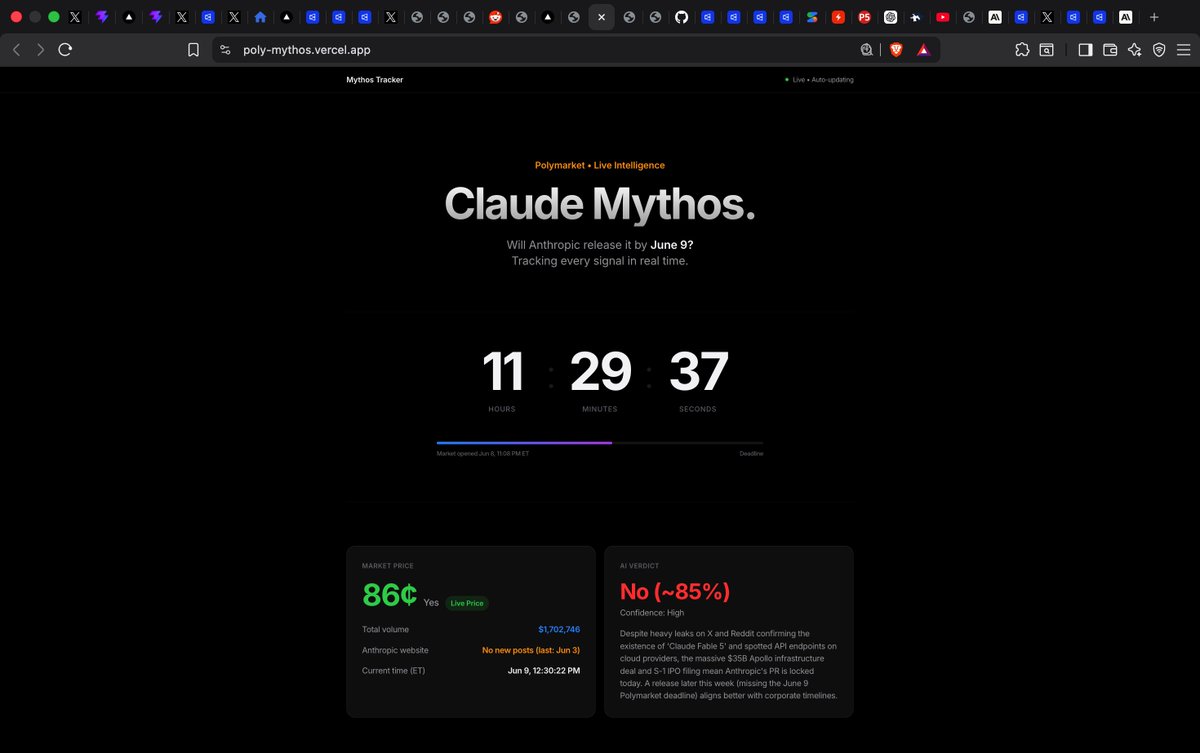Viewport: 1200px width, 753px height.
Task: Switch to the white bird icon tab
Action: [x=917, y=17]
